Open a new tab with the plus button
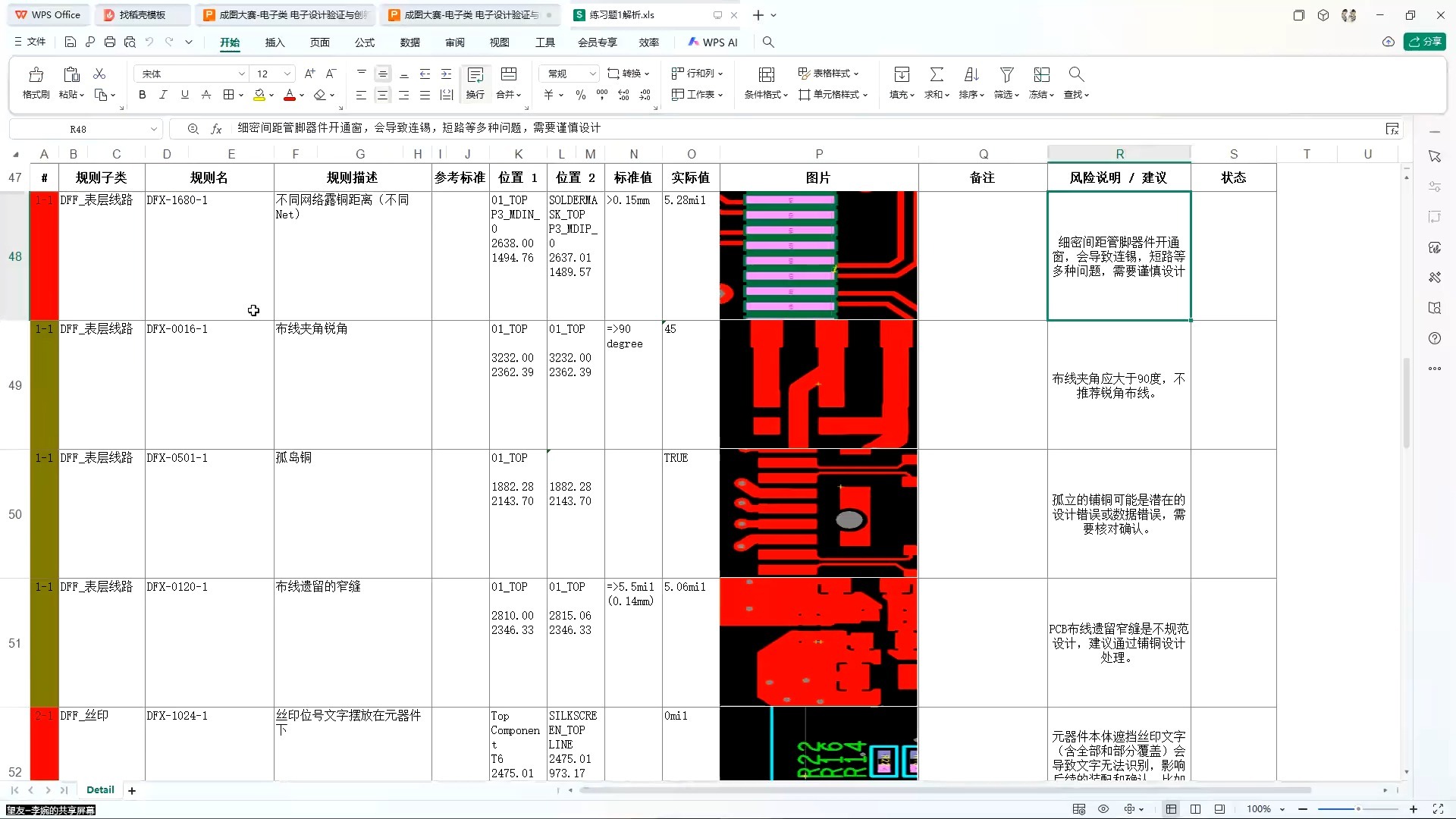This screenshot has height=819, width=1456. pos(758,15)
